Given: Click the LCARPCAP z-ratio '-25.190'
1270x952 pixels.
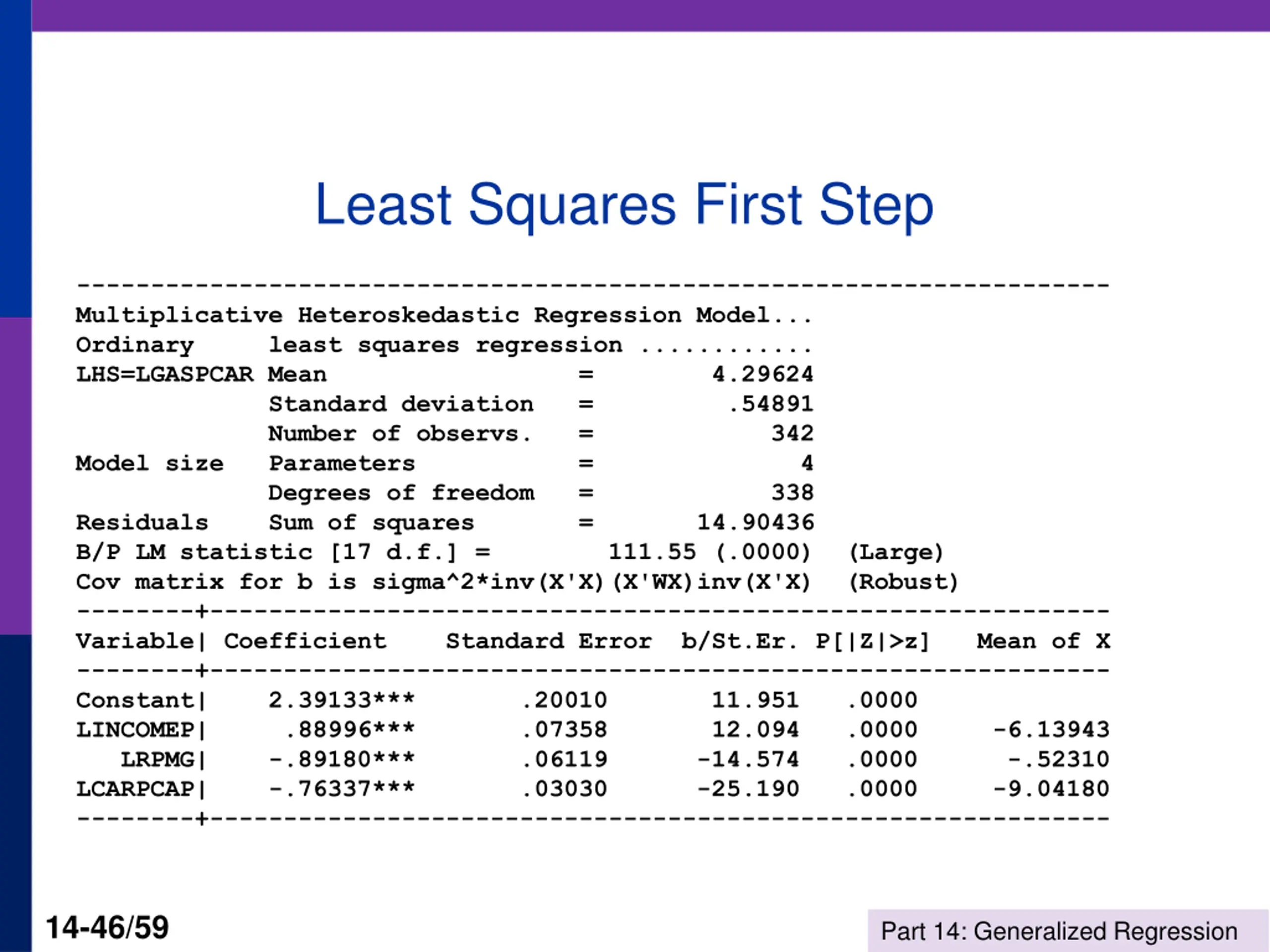Looking at the screenshot, I should [748, 789].
